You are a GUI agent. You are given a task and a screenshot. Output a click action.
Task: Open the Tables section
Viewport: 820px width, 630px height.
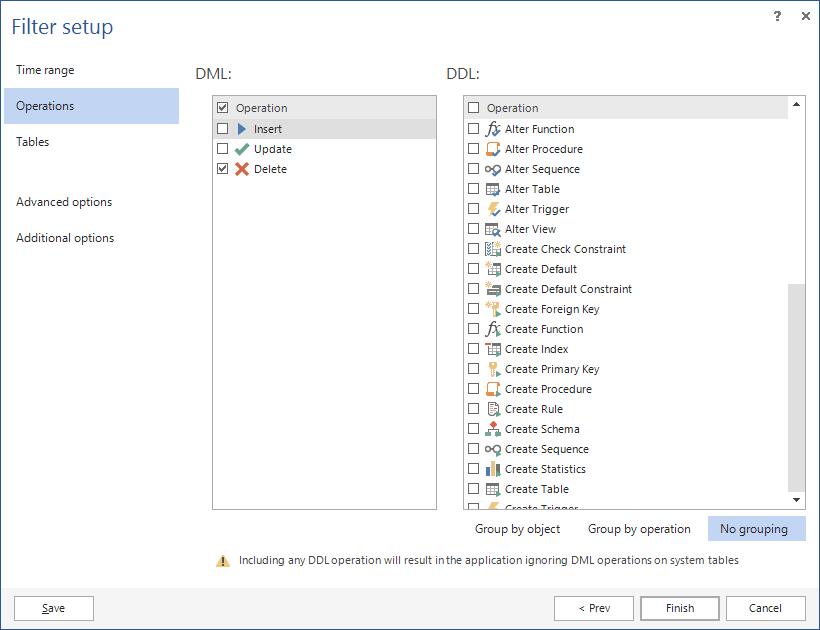coord(33,141)
